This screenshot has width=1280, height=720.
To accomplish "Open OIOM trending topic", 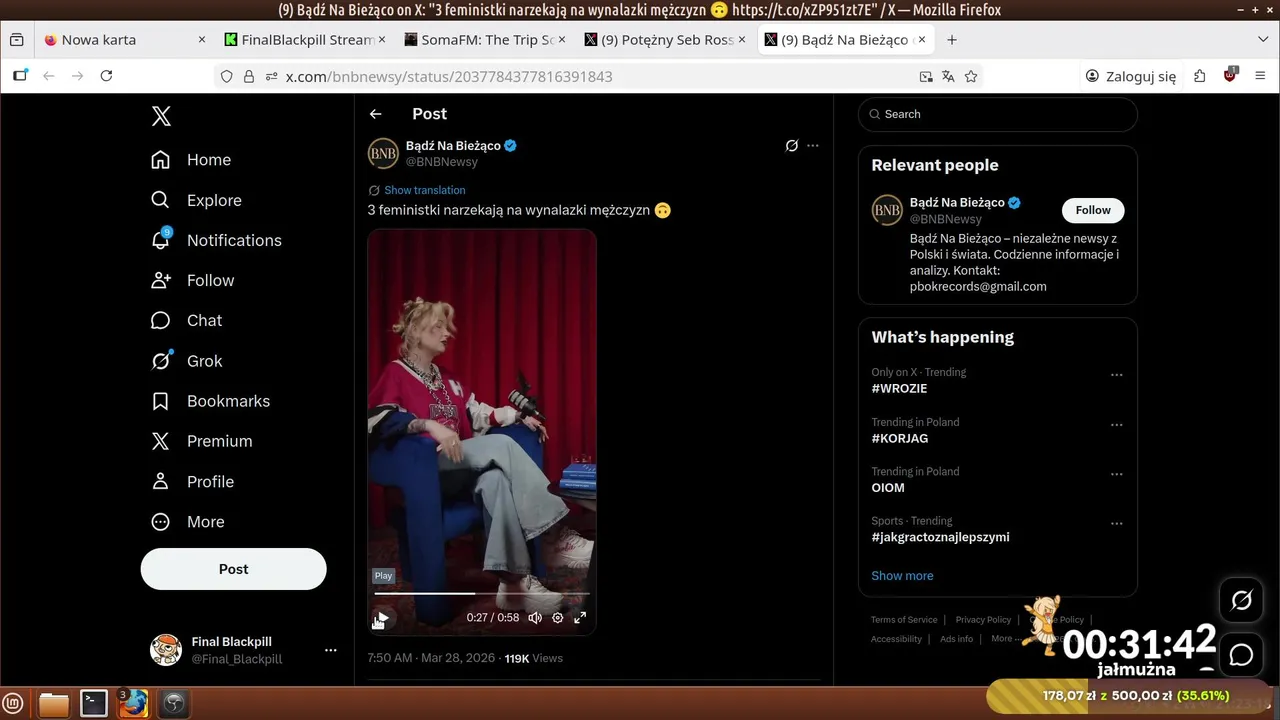I will [888, 488].
